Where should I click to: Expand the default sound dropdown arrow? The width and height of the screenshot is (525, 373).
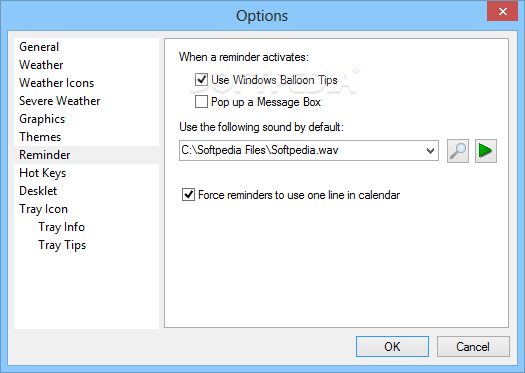(x=430, y=151)
